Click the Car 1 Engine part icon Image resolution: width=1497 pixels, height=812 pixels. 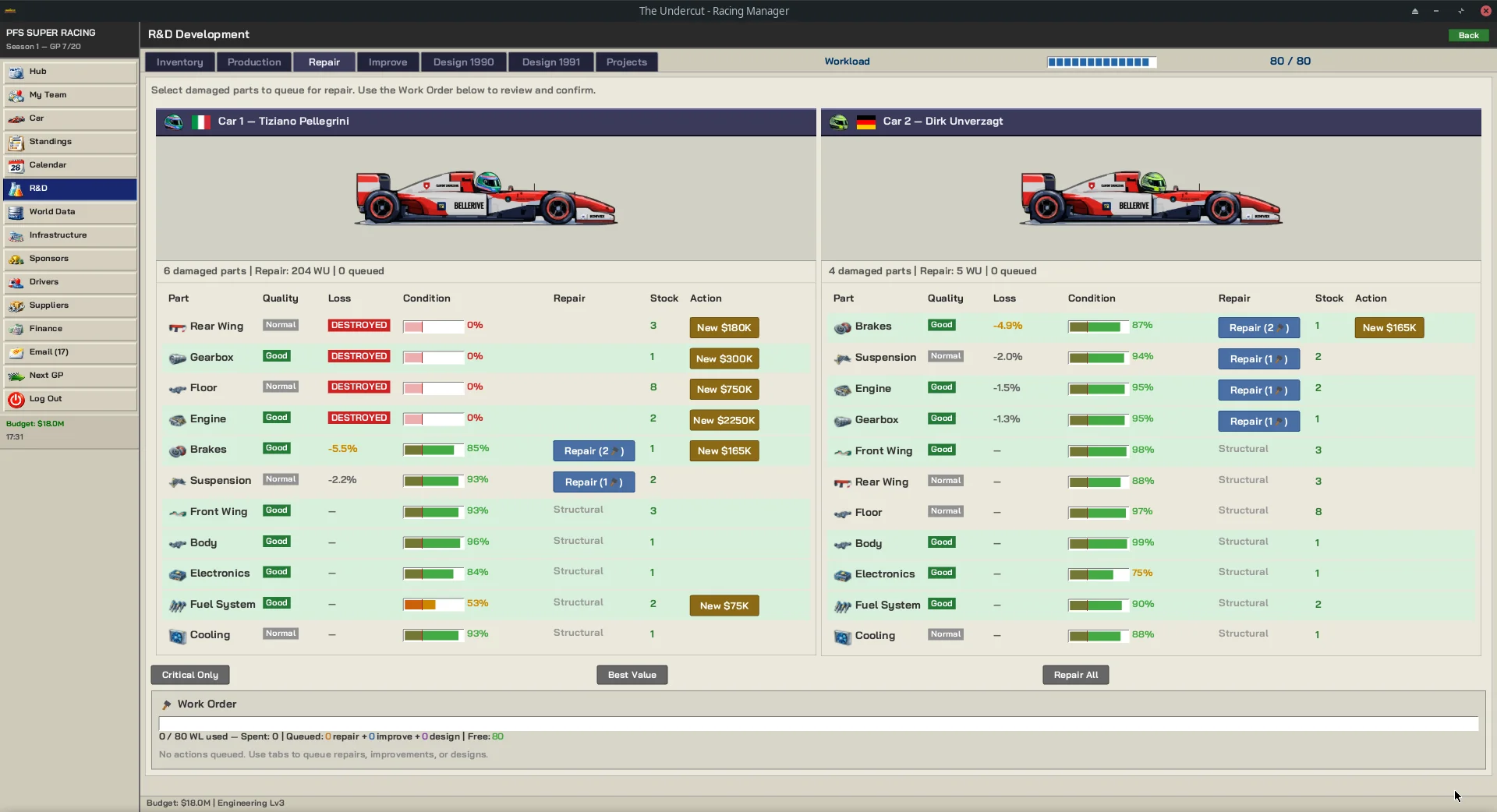click(178, 420)
